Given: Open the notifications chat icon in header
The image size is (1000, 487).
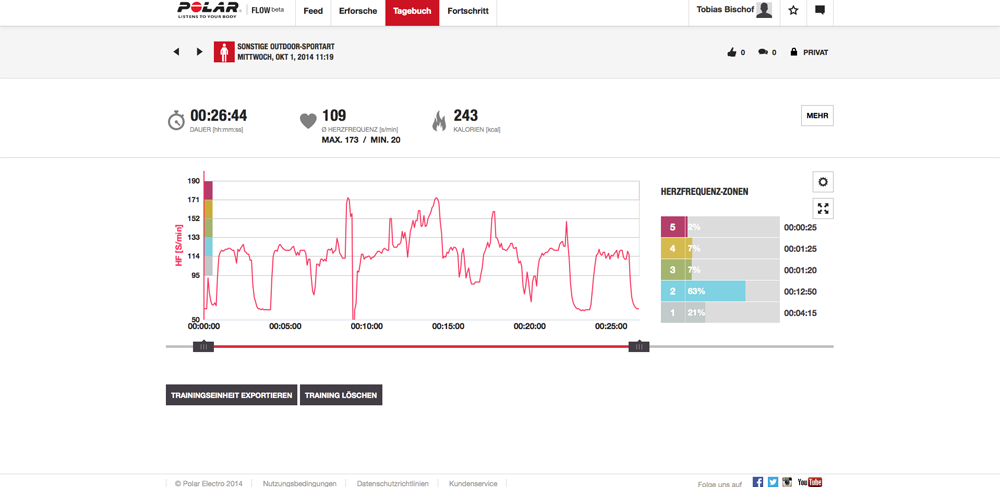Looking at the screenshot, I should pyautogui.click(x=820, y=11).
